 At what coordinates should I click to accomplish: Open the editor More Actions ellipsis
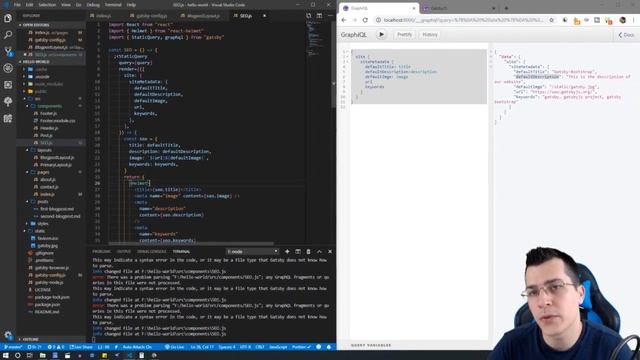(330, 16)
